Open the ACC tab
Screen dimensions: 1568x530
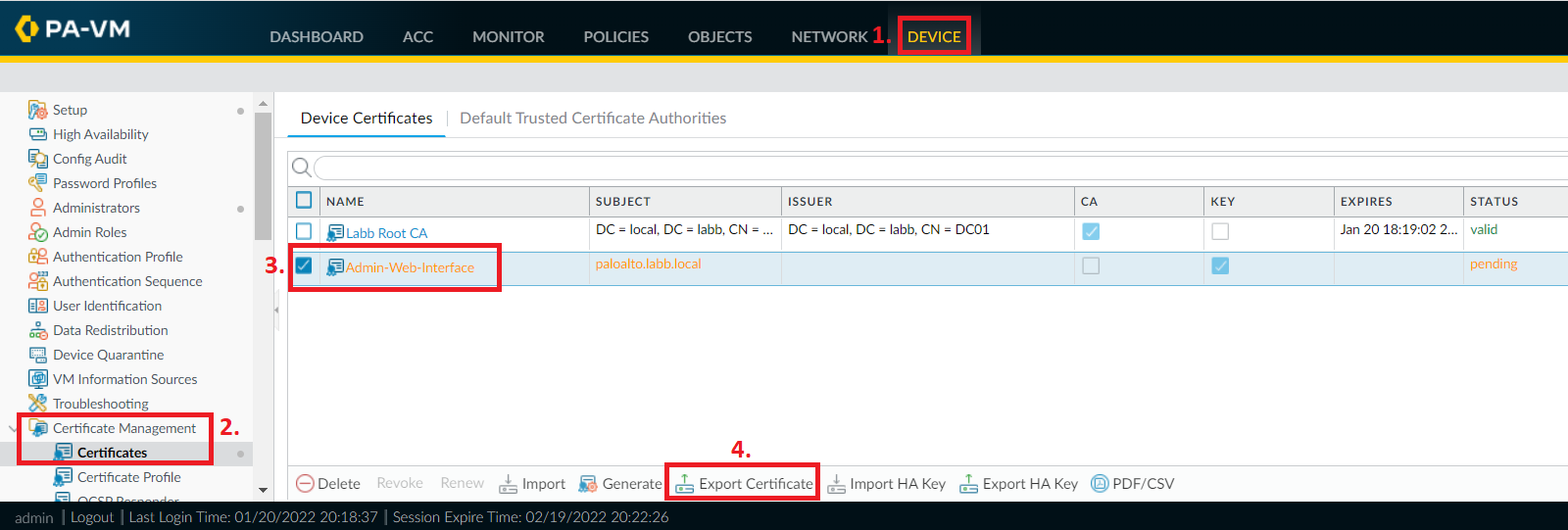click(417, 36)
